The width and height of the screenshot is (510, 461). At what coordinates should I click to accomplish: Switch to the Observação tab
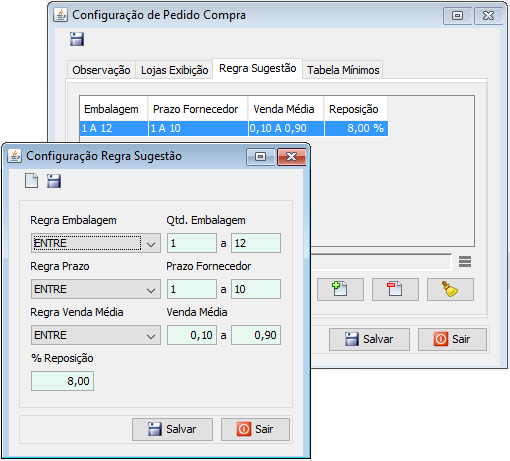pyautogui.click(x=101, y=70)
